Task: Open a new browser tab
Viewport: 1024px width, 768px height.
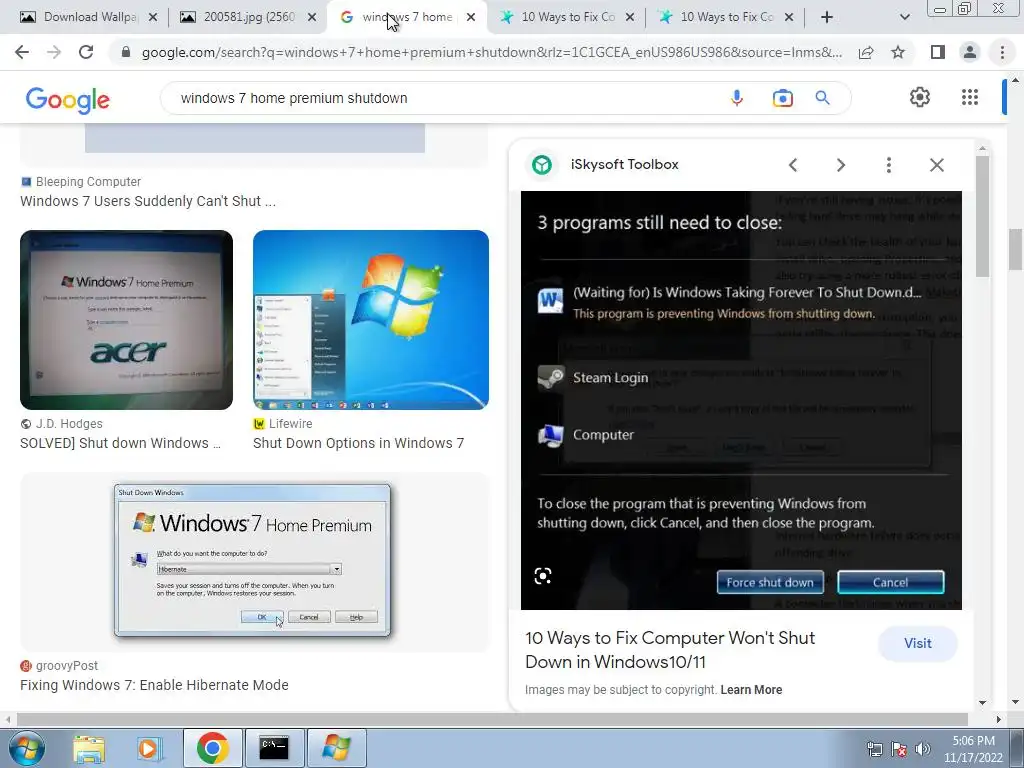Action: tap(827, 17)
